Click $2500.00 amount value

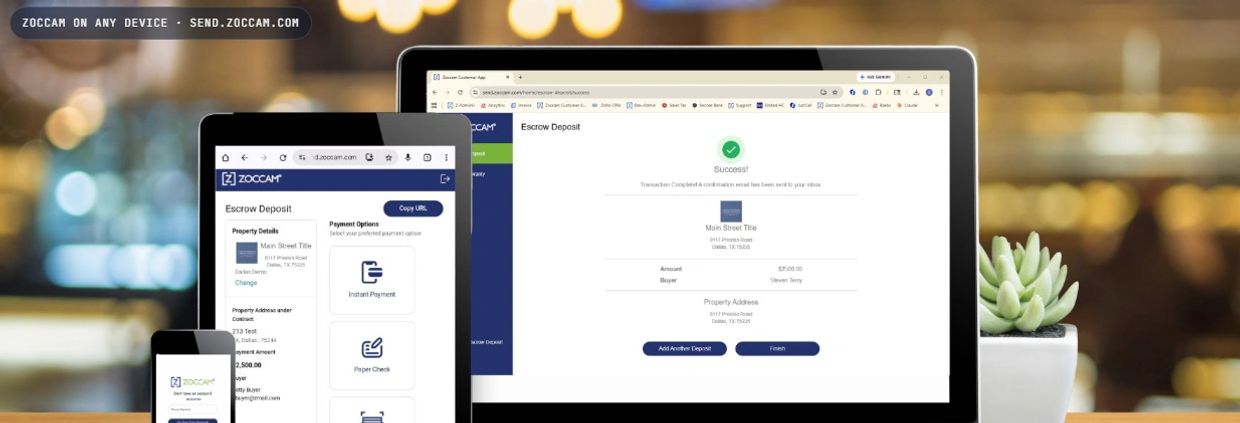[790, 268]
